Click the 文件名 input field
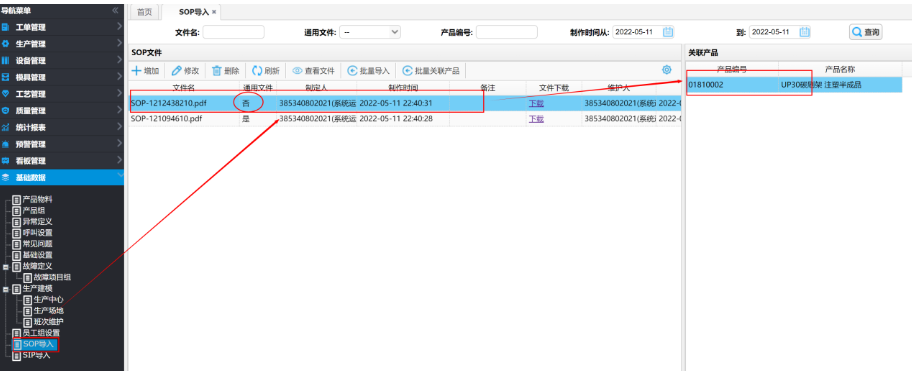This screenshot has height=375, width=913. pyautogui.click(x=233, y=32)
